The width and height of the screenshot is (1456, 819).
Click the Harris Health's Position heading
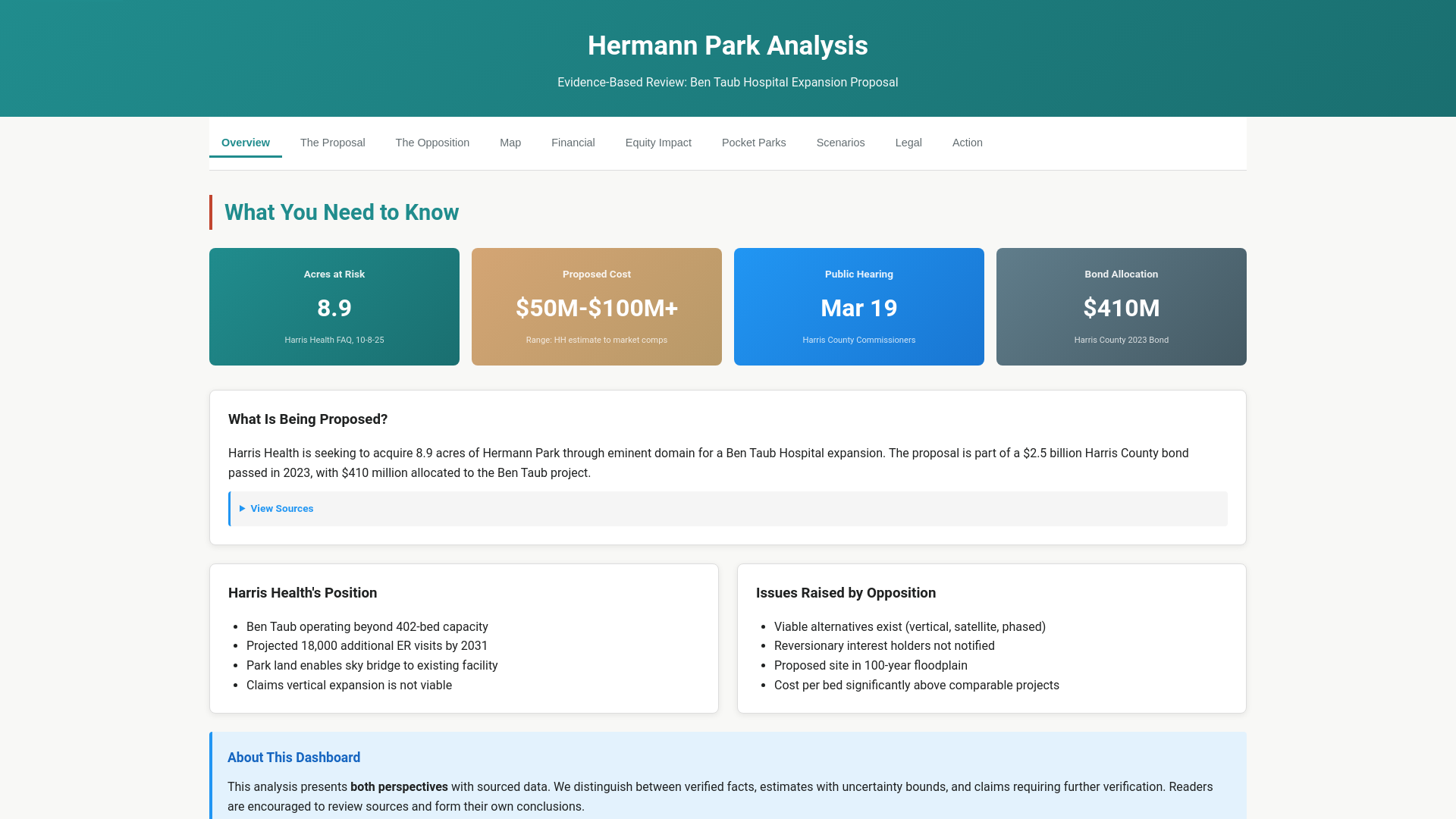point(303,593)
